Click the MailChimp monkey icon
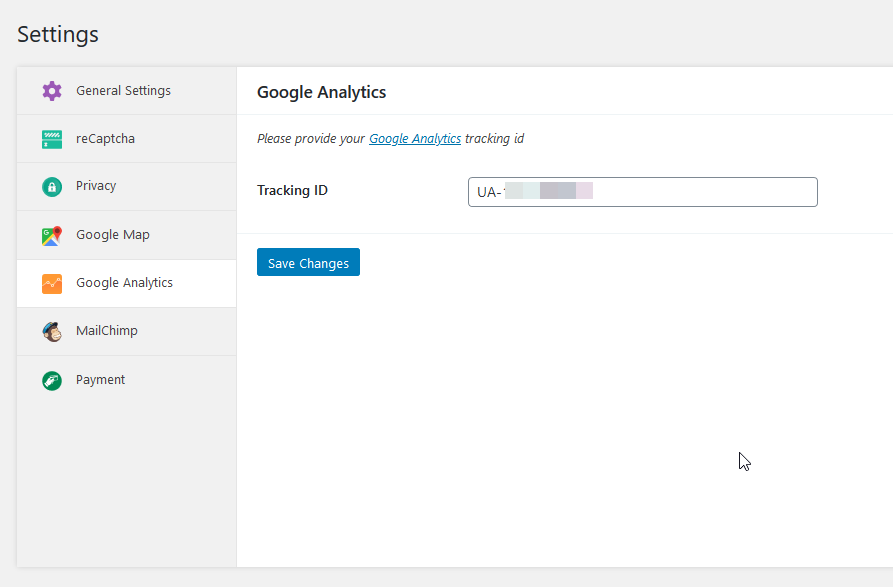Image resolution: width=893 pixels, height=587 pixels. [52, 332]
